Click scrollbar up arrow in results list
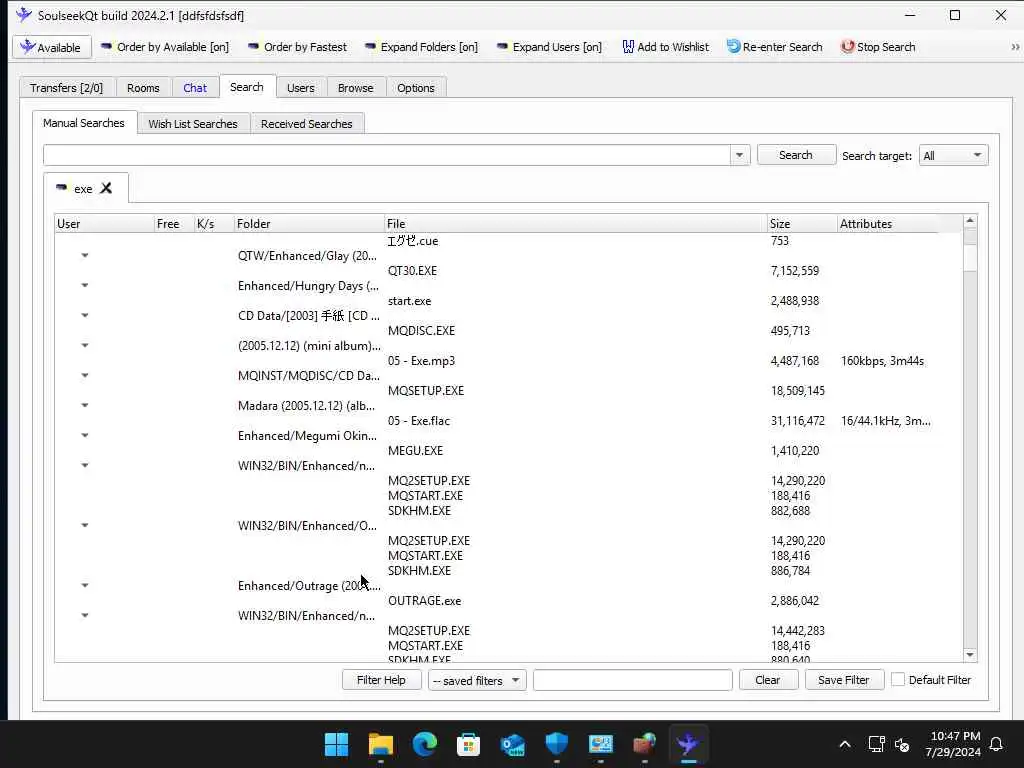 [x=970, y=221]
